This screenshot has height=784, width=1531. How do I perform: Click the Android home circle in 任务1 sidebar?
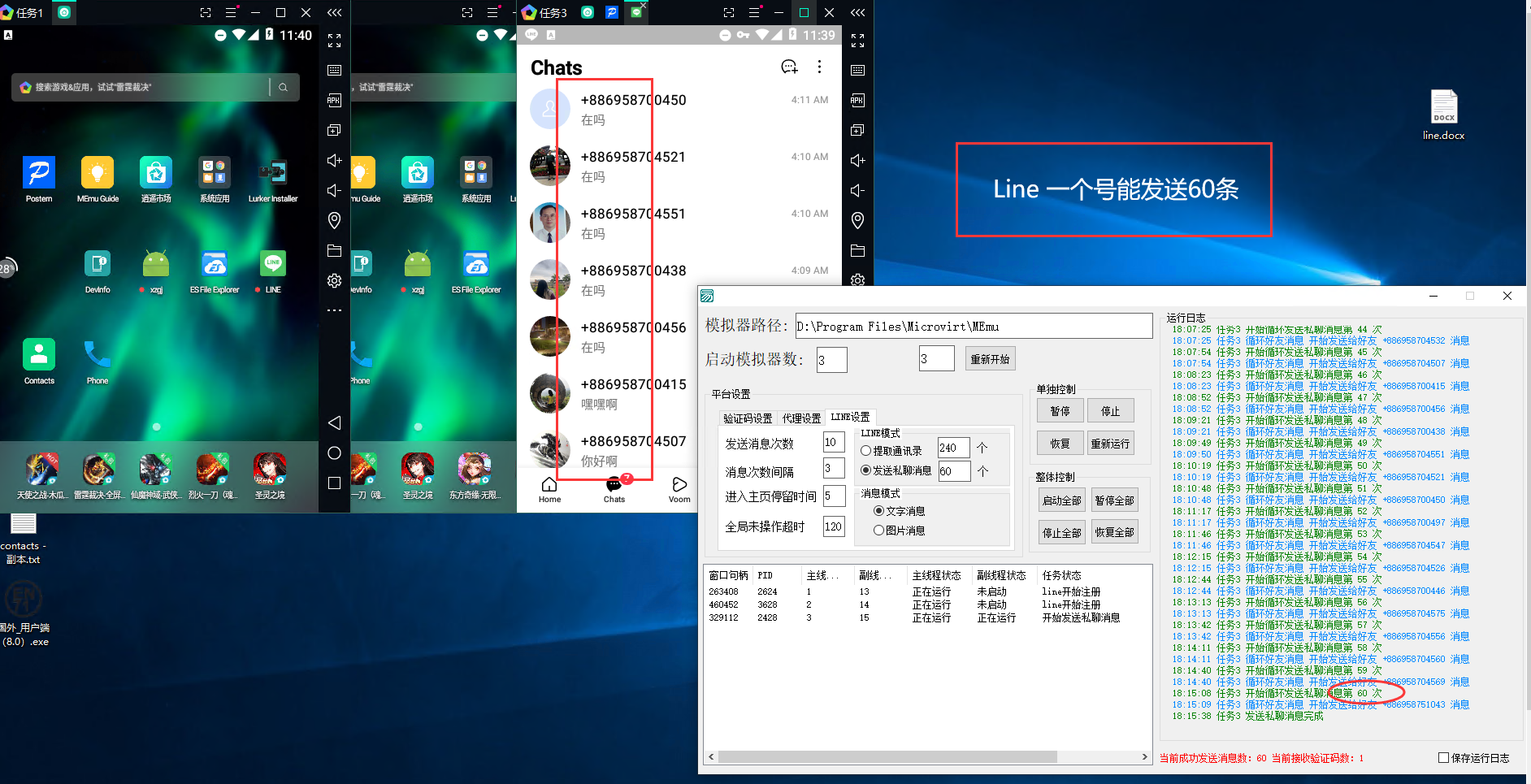(x=334, y=453)
